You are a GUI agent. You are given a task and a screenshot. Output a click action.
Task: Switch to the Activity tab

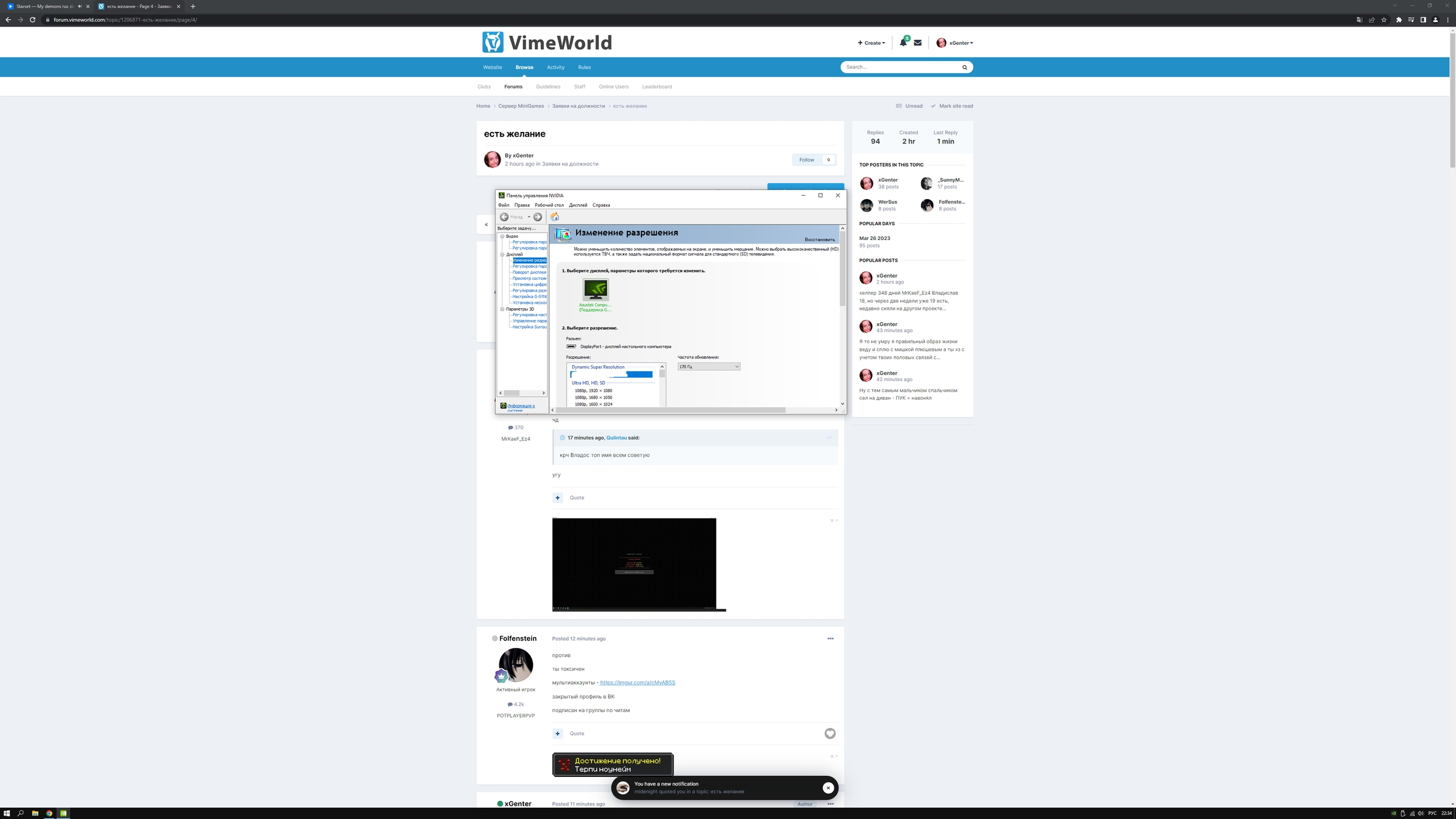[555, 67]
